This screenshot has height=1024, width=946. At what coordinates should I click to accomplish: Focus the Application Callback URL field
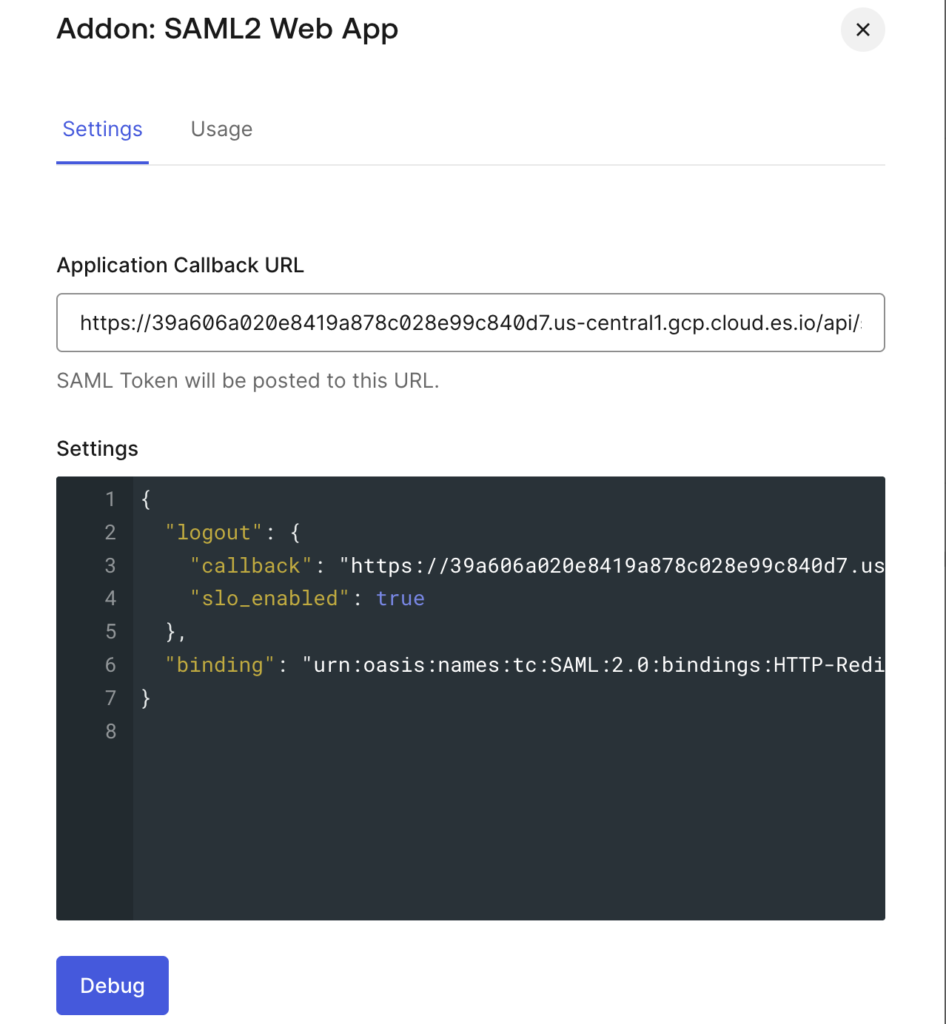470,323
